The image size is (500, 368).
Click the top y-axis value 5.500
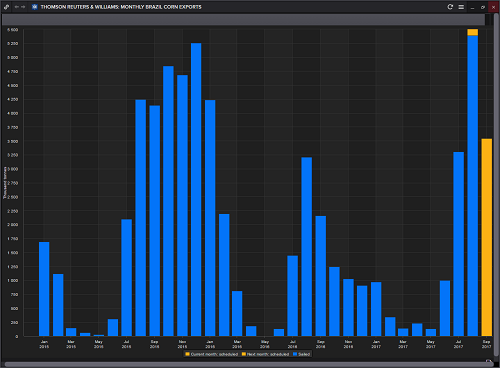pyautogui.click(x=13, y=30)
